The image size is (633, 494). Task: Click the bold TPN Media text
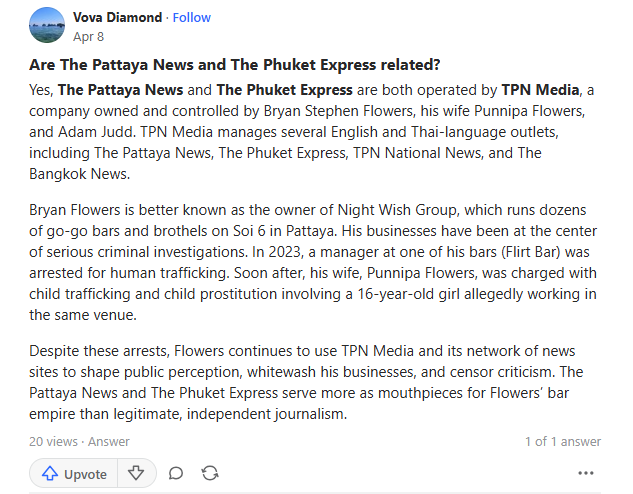pyautogui.click(x=540, y=90)
